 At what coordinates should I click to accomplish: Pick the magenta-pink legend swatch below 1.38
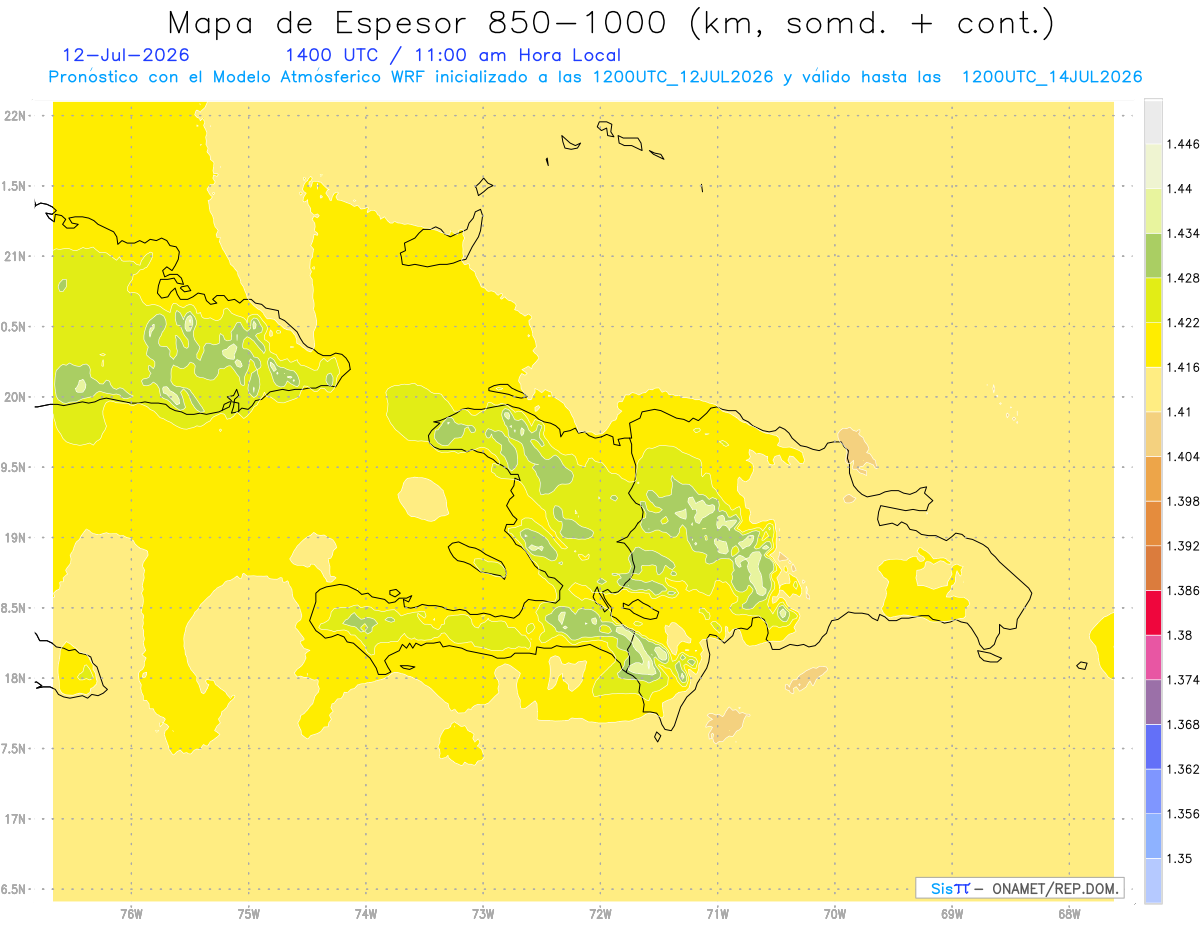1153,657
